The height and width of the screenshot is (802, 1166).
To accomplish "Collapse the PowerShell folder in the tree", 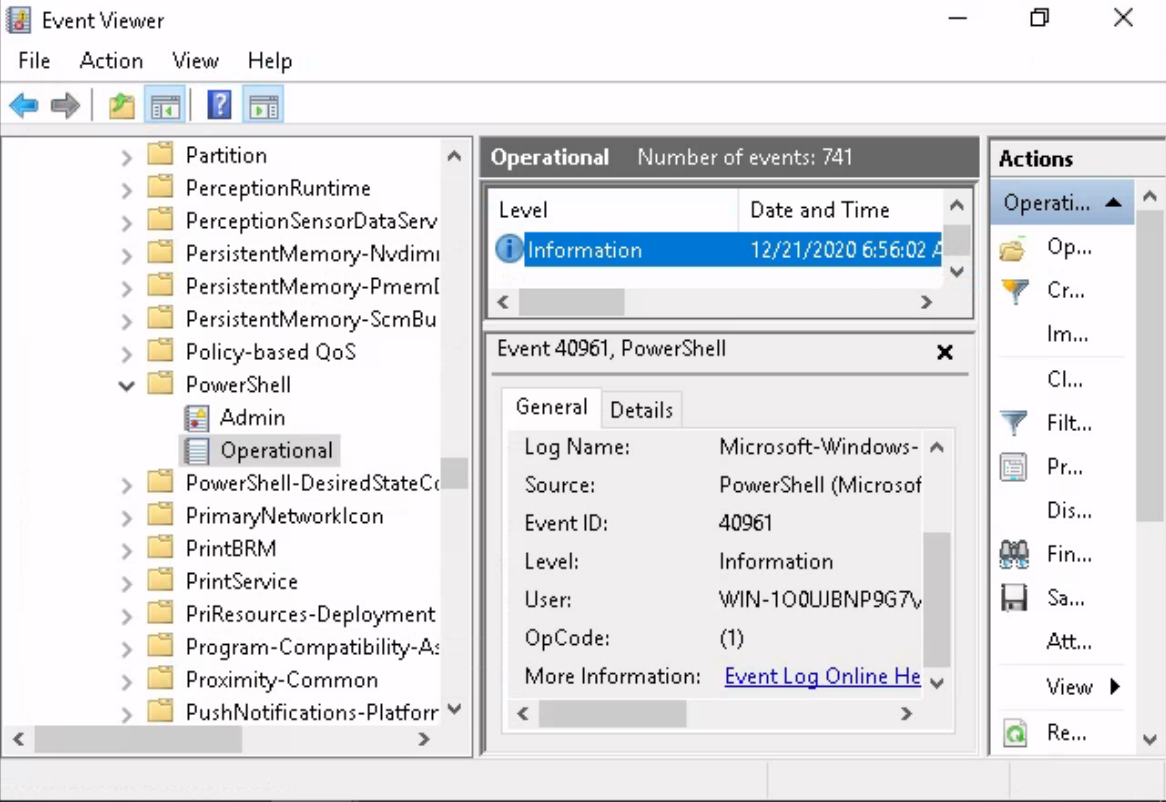I will [x=126, y=384].
